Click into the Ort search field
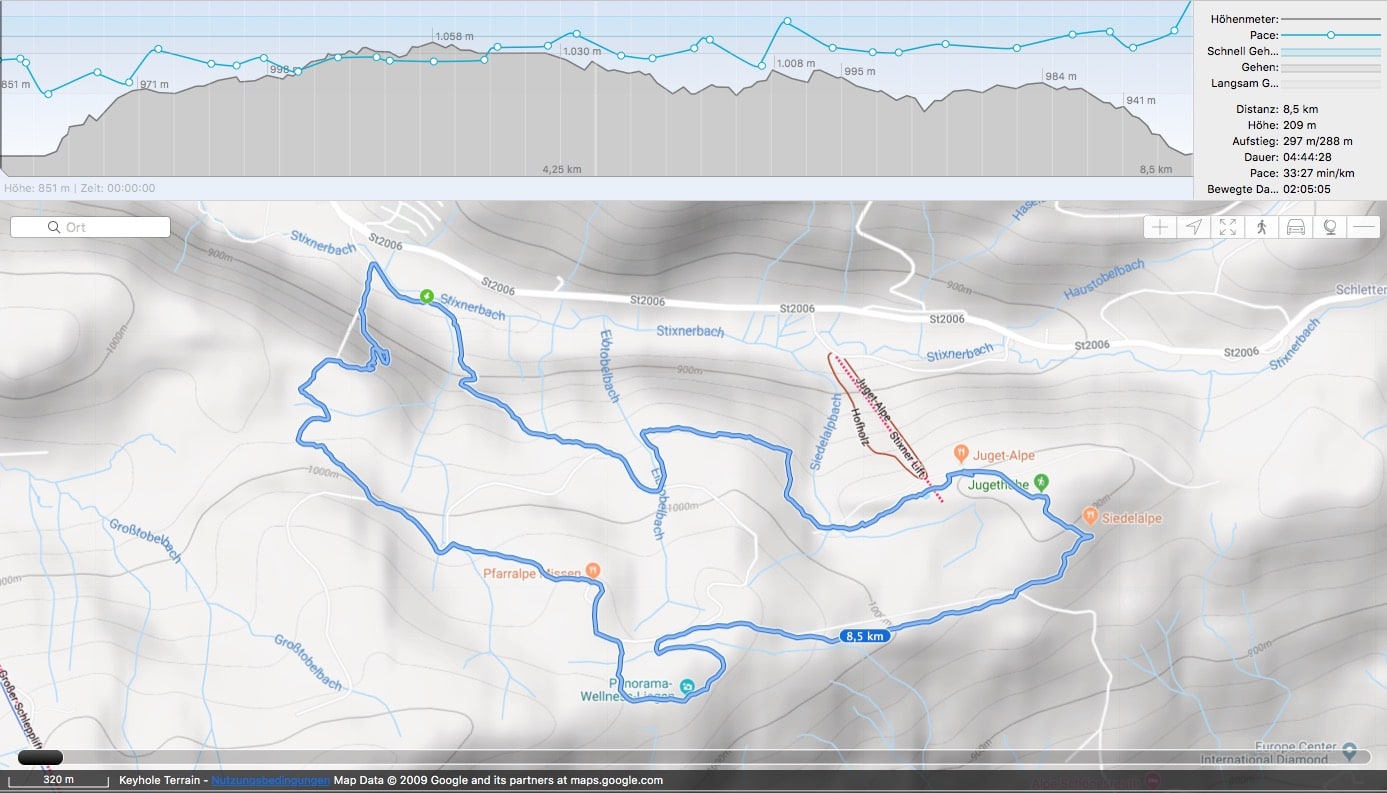The width and height of the screenshot is (1387, 793). [x=90, y=227]
